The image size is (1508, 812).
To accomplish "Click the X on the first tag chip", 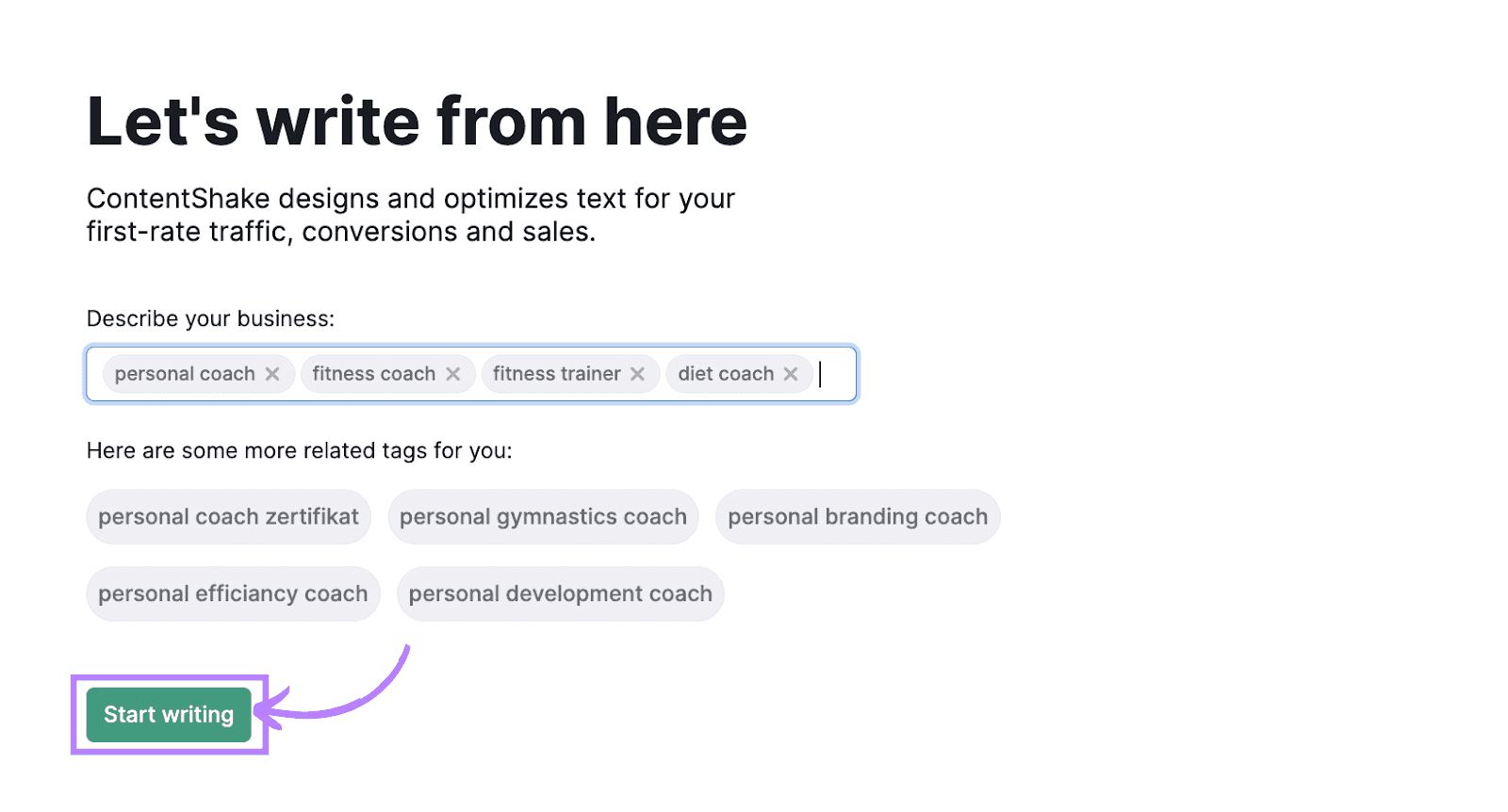I will pos(272,373).
